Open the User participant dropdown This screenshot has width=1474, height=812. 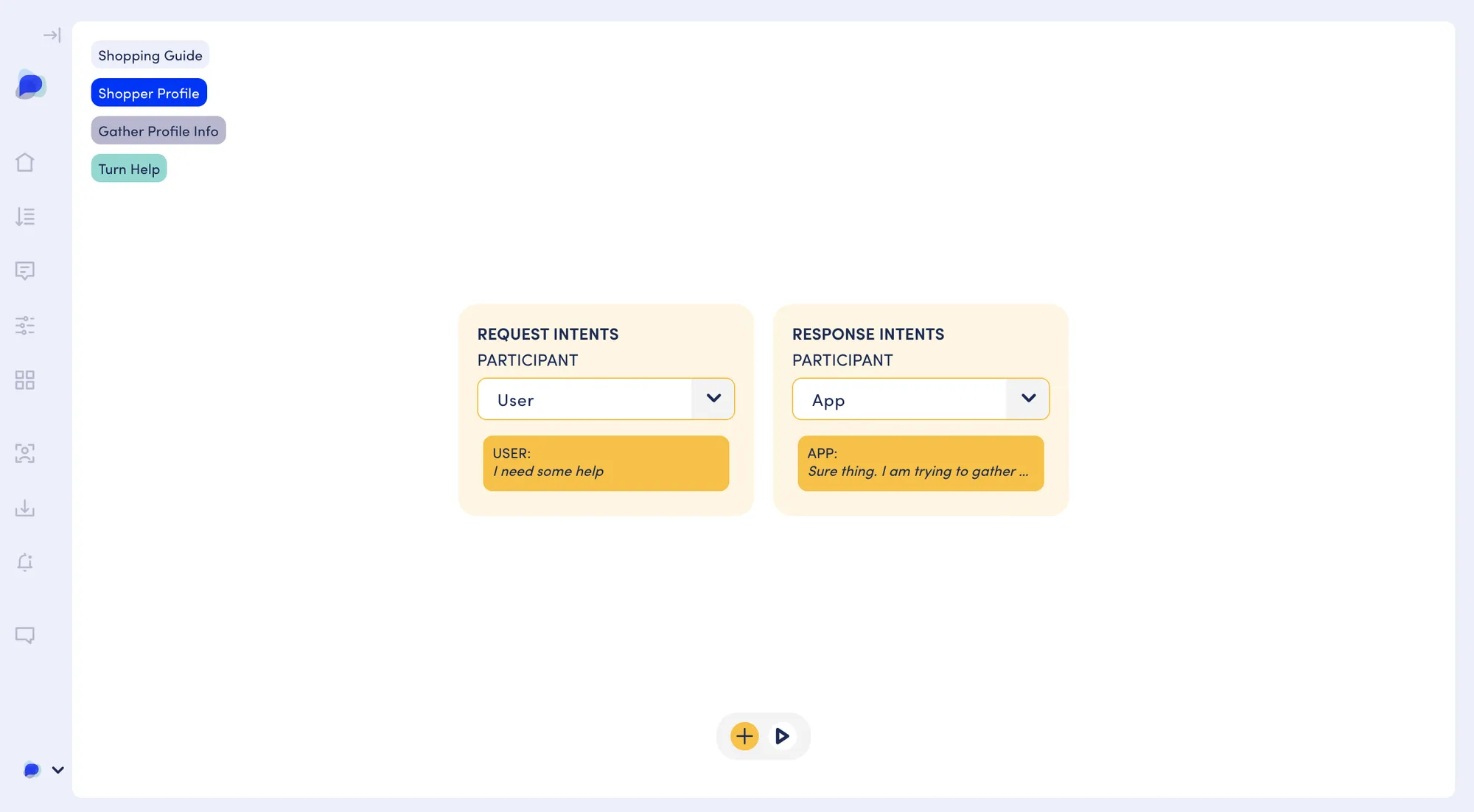coord(606,399)
